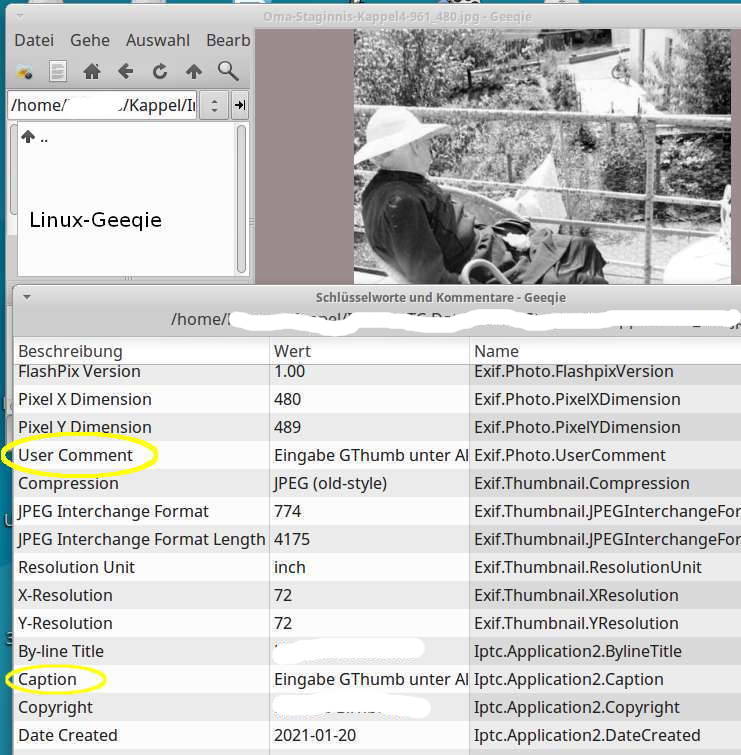741x755 pixels.
Task: Click the file list document icon
Action: click(58, 72)
